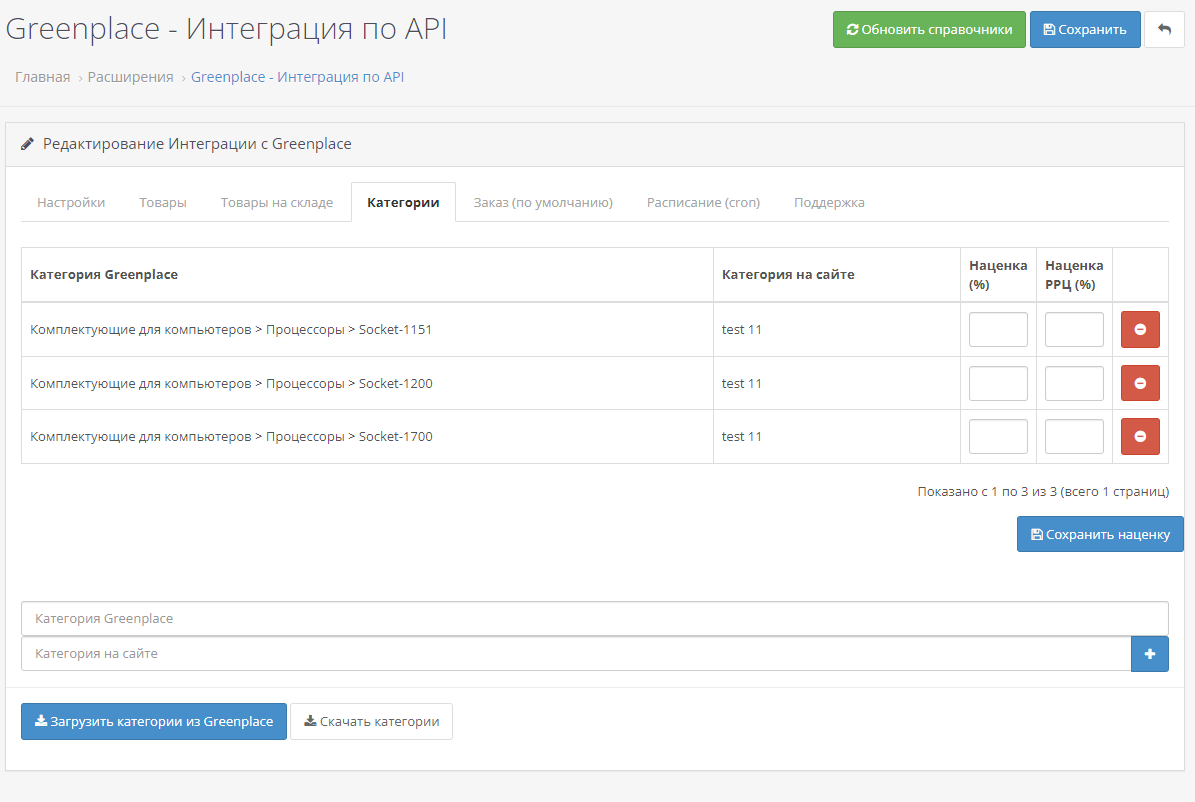This screenshot has width=1195, height=802.
Task: Select the Категории tab
Action: click(403, 202)
